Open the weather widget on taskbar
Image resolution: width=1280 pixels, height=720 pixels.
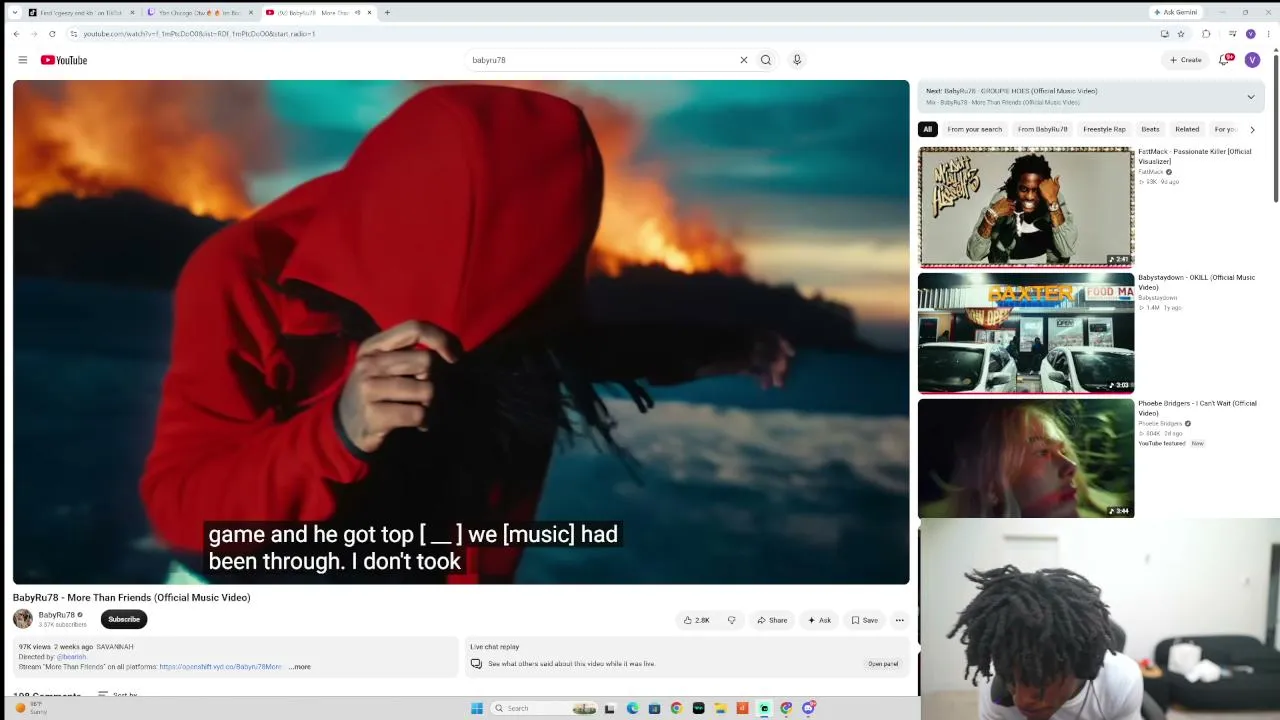point(29,708)
